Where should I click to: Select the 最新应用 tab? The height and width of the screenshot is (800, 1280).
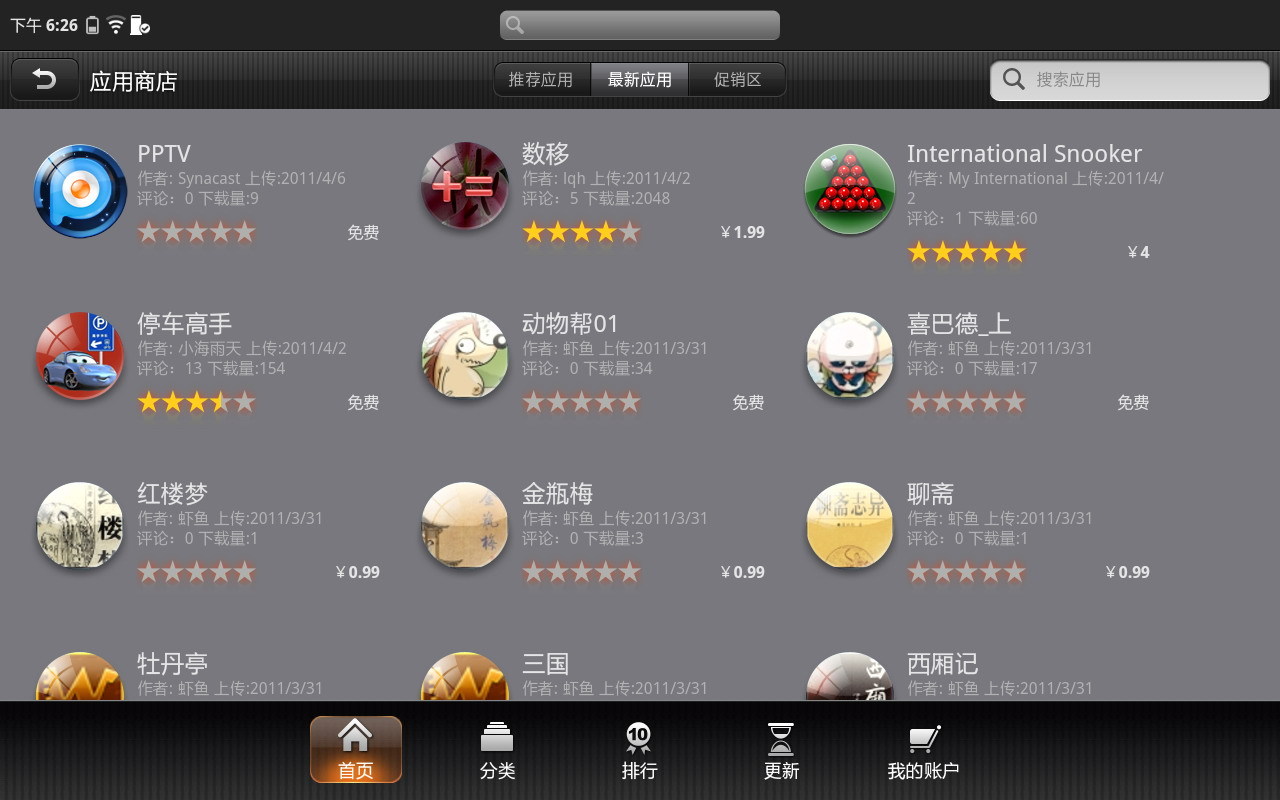640,80
